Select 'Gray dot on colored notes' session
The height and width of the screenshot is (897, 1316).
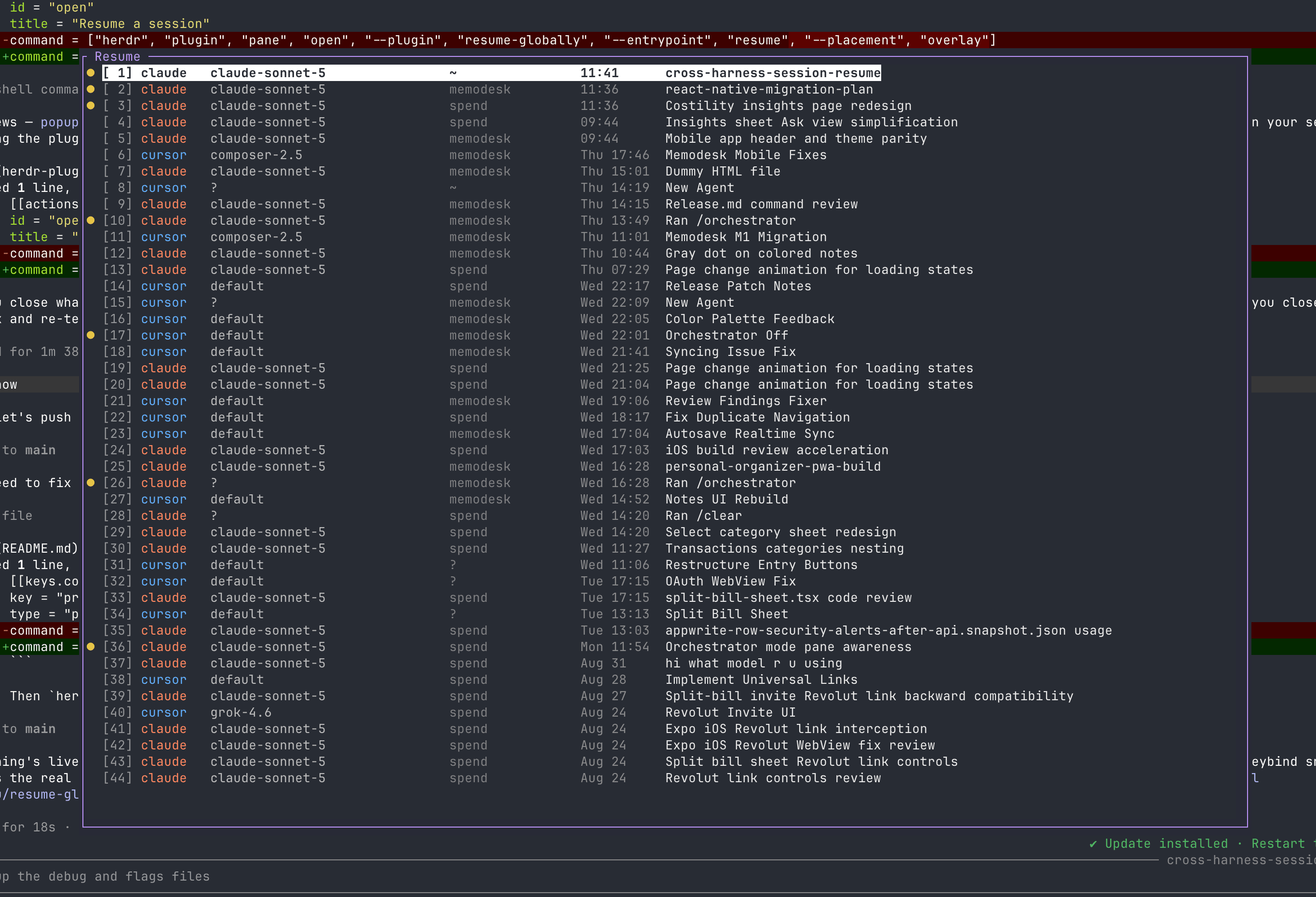tap(480, 254)
